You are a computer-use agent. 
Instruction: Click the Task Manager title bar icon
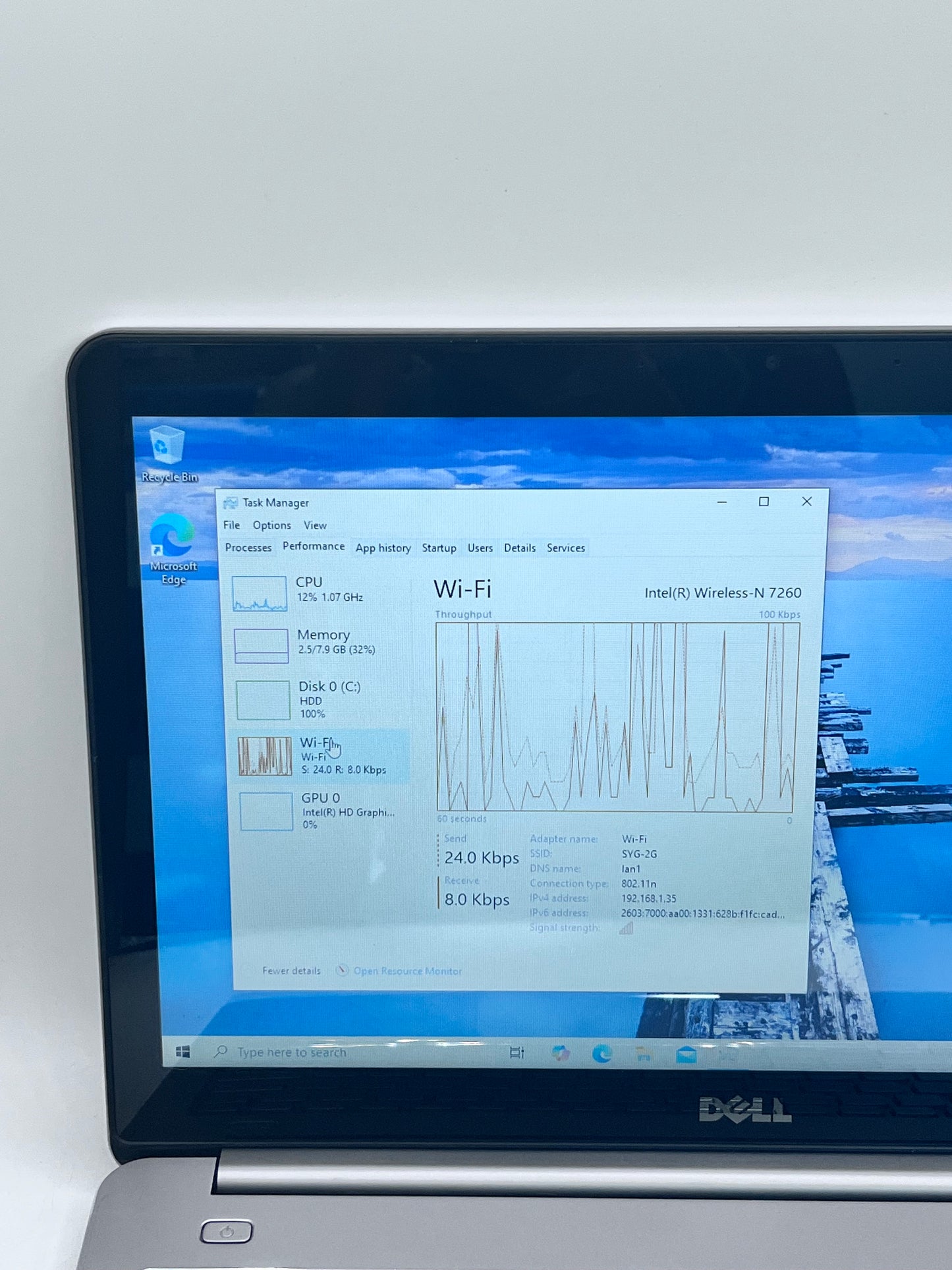coord(230,503)
